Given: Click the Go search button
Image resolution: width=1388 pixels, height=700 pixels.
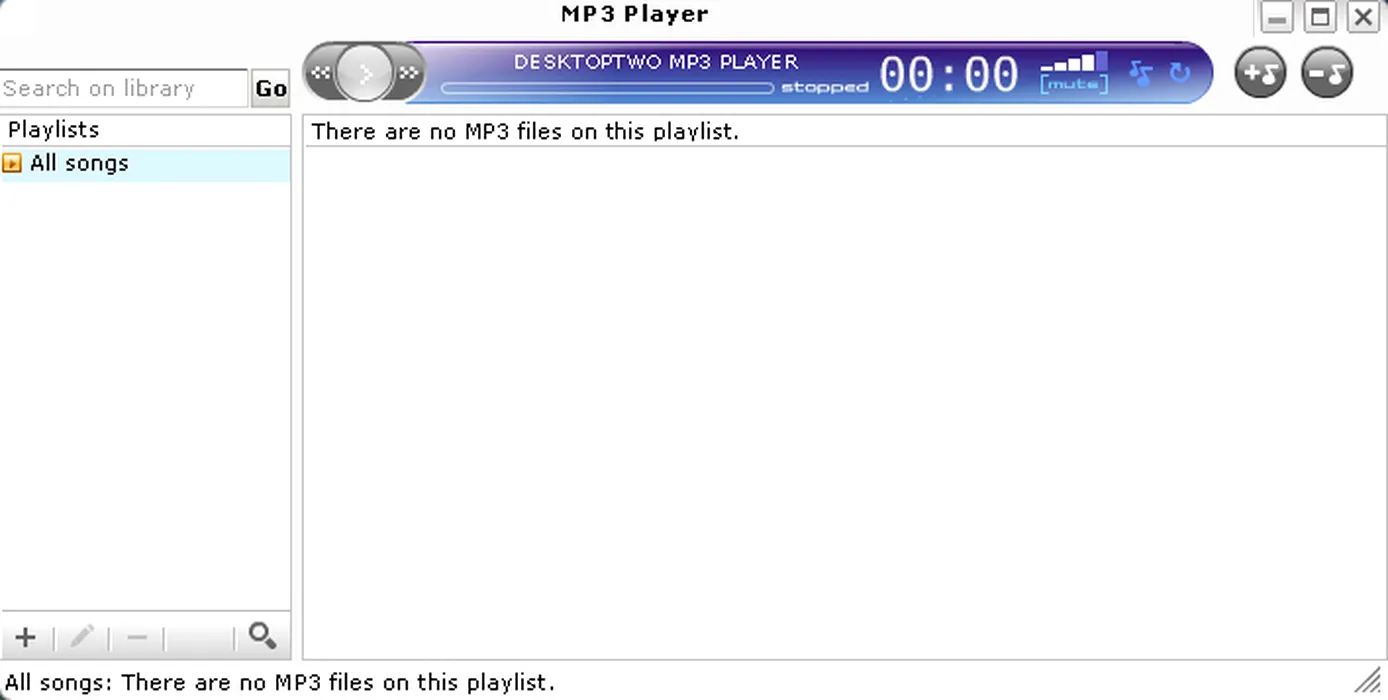Looking at the screenshot, I should pos(270,89).
